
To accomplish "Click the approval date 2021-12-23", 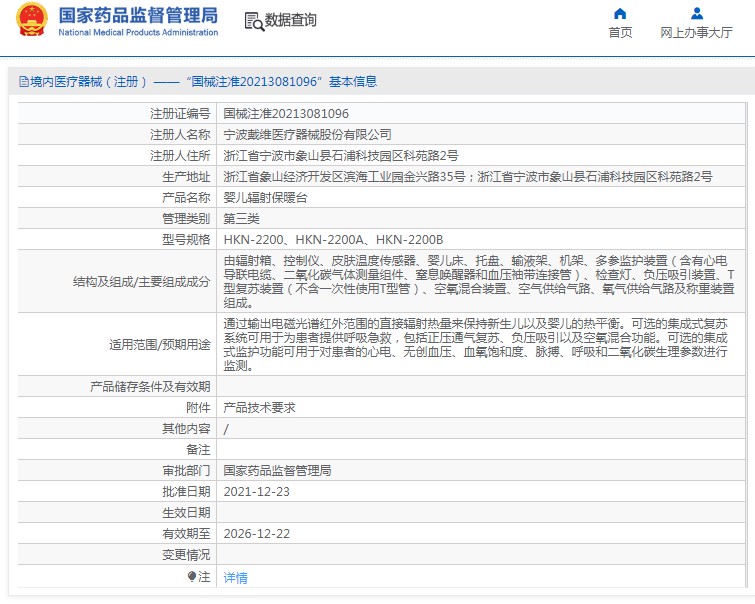I will pyautogui.click(x=256, y=492).
